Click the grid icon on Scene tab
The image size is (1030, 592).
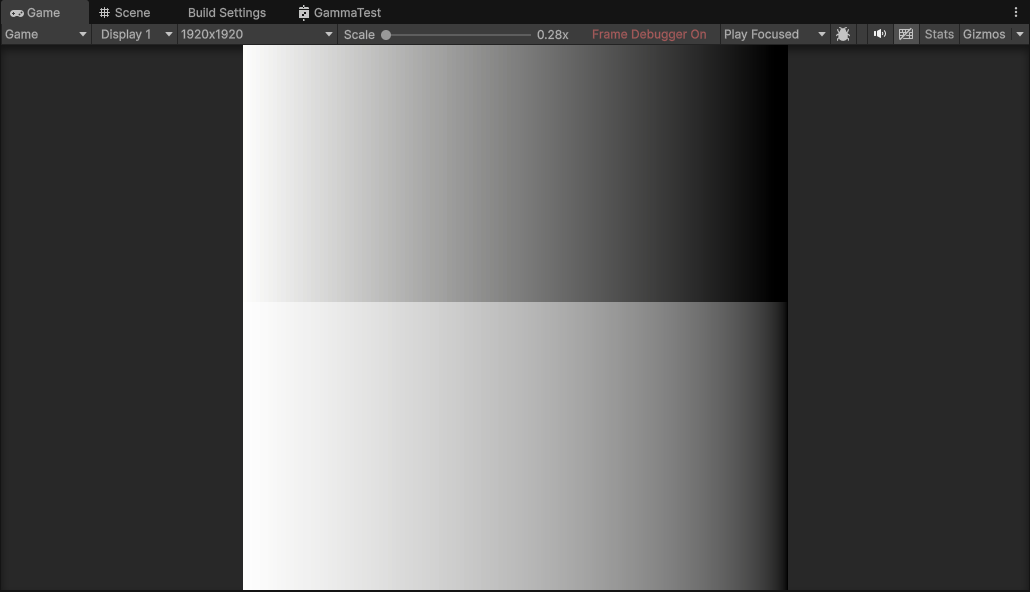tap(104, 13)
